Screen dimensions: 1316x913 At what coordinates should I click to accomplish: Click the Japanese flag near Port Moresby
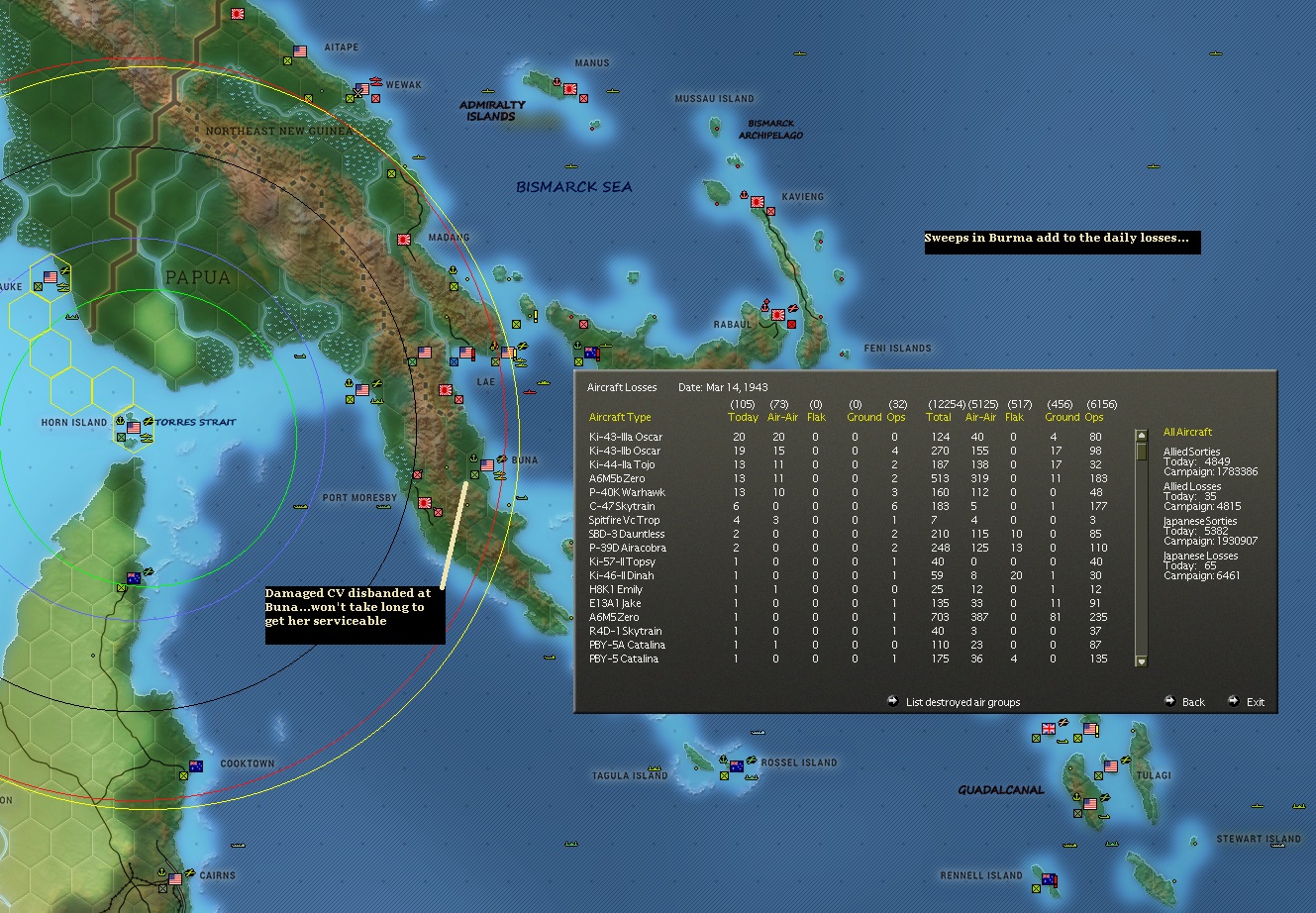(x=425, y=503)
